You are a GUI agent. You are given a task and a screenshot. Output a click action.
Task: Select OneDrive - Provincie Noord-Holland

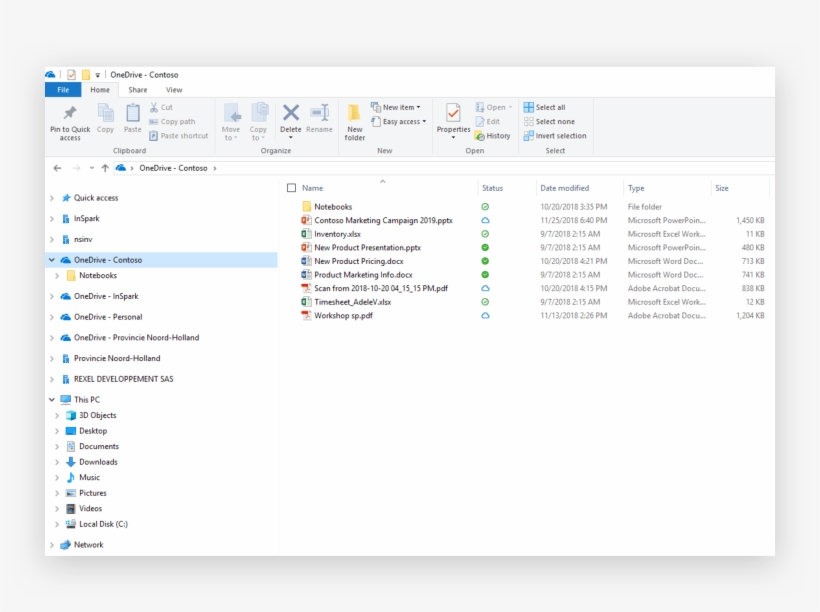pos(136,337)
